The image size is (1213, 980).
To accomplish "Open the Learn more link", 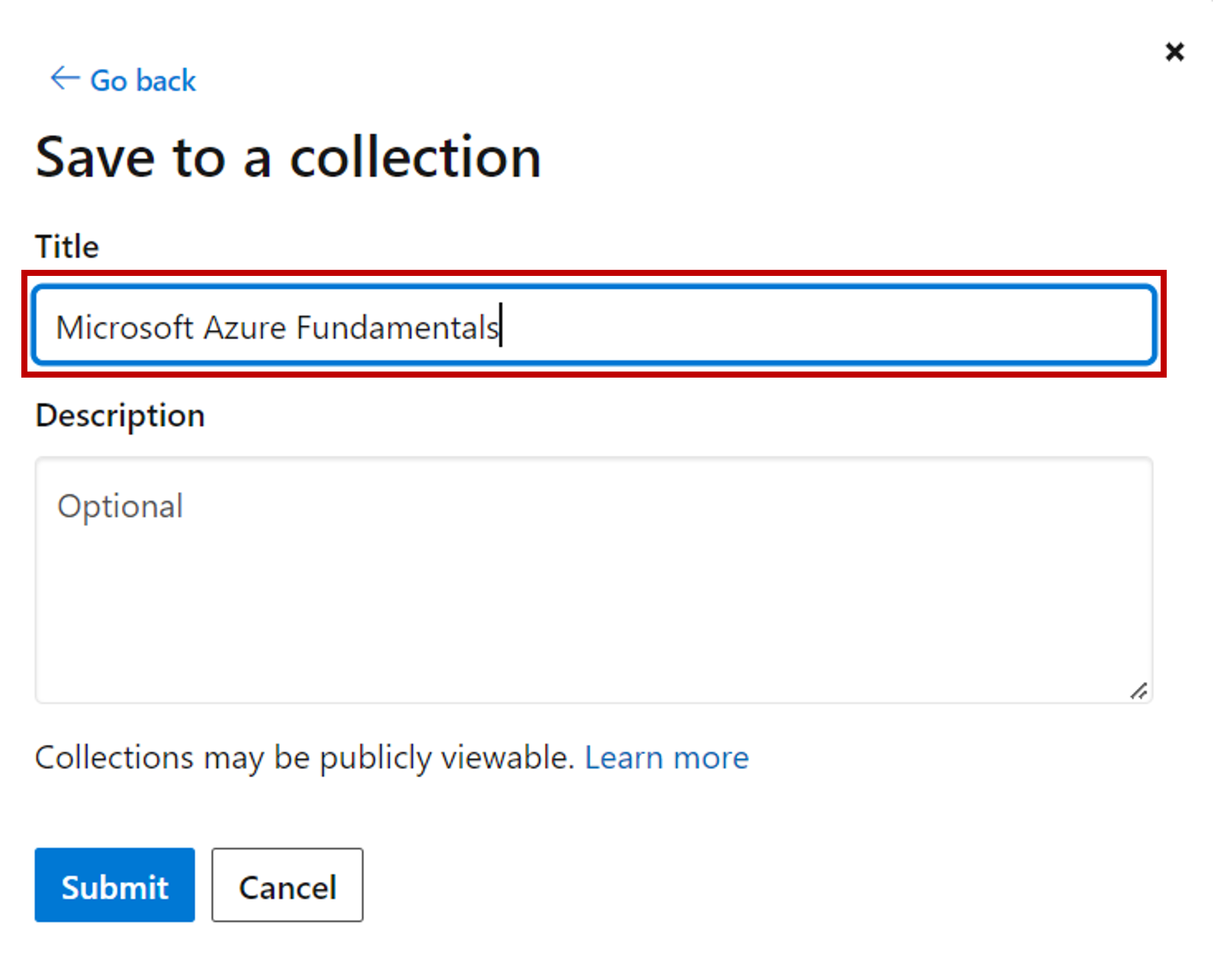I will [666, 758].
